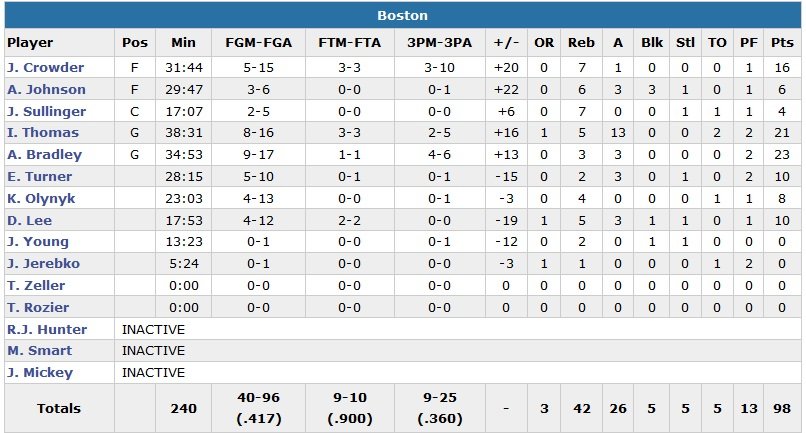Viewport: 806px width, 433px height.
Task: Open K. Olynyk's player link
Action: click(41, 198)
